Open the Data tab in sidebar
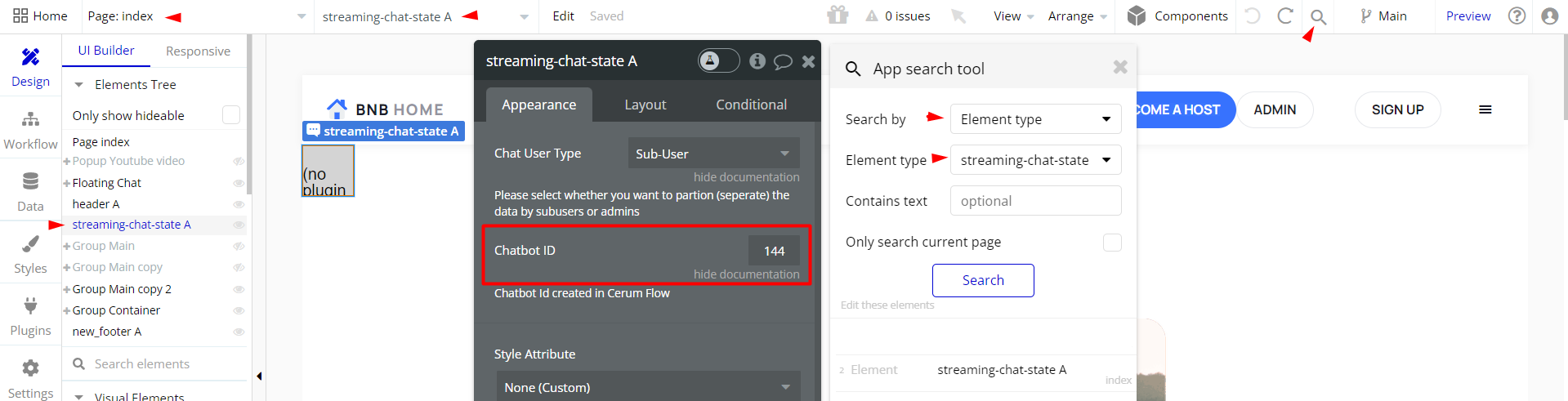The image size is (1568, 401). (30, 193)
